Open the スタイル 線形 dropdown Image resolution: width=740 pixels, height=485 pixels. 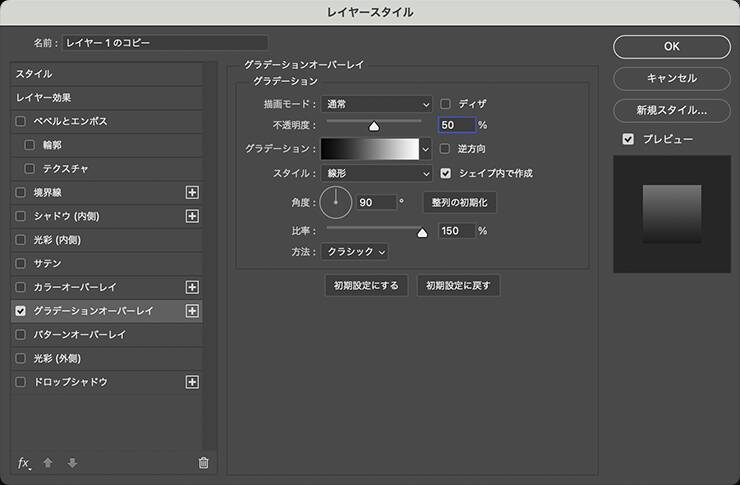(x=377, y=173)
